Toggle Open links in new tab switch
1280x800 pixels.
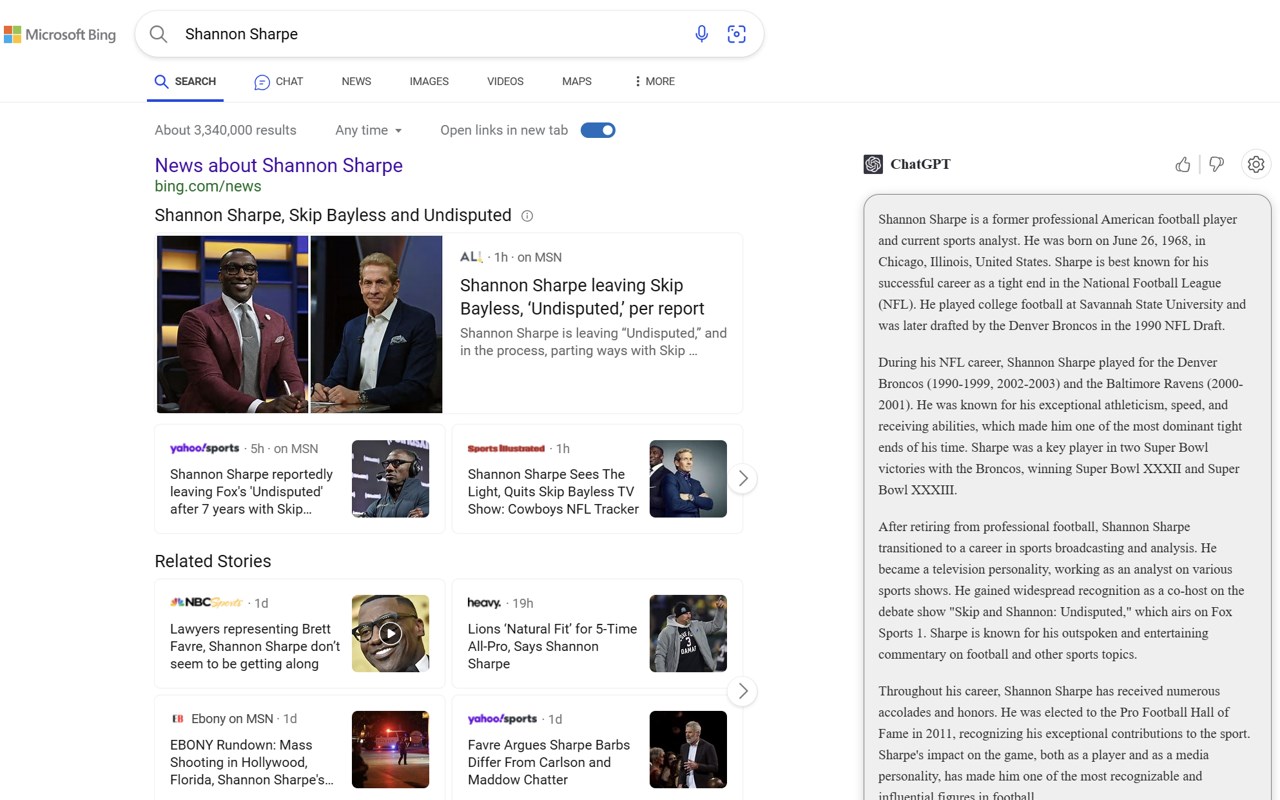coord(598,130)
